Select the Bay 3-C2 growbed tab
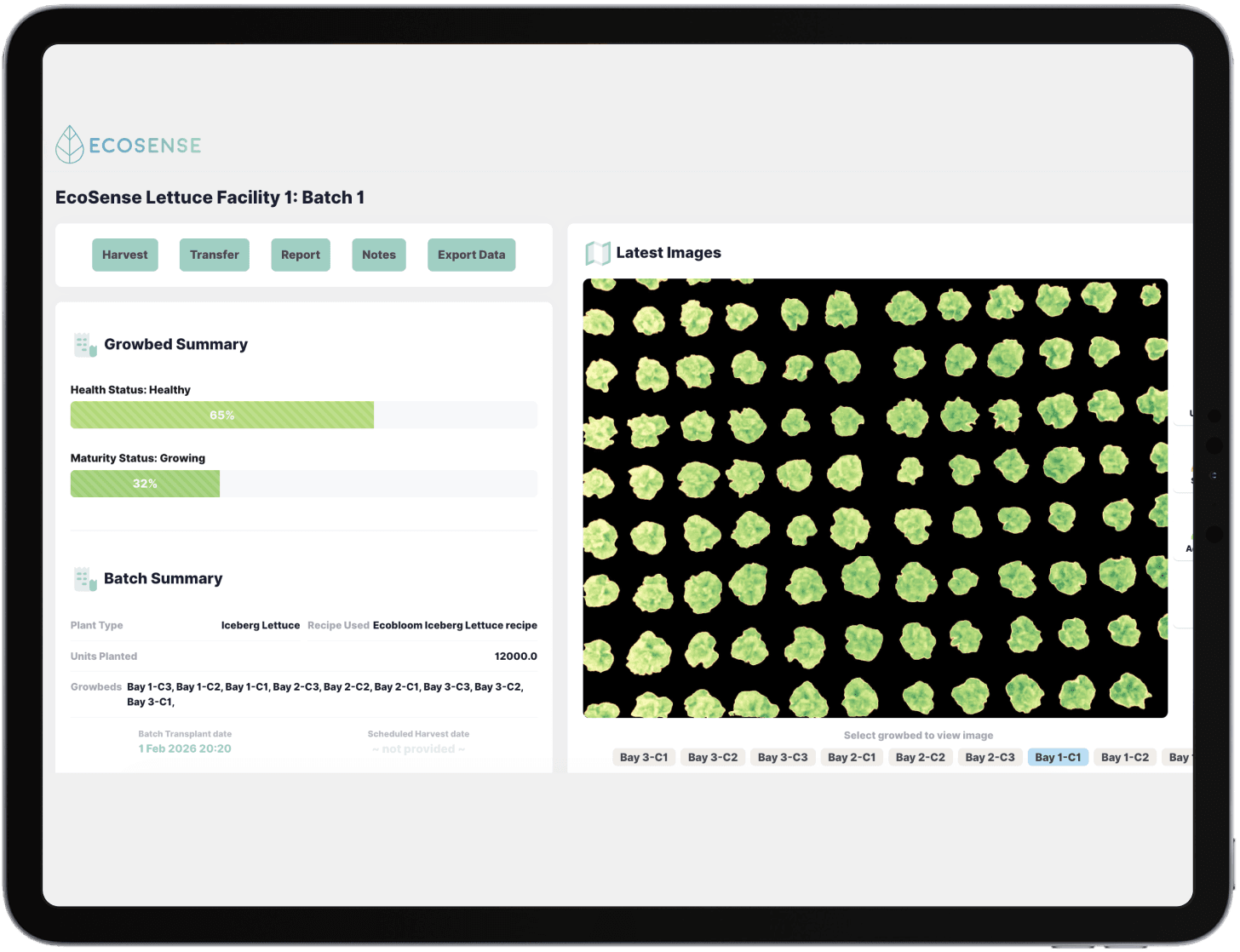Image resolution: width=1240 pixels, height=952 pixels. pos(713,757)
